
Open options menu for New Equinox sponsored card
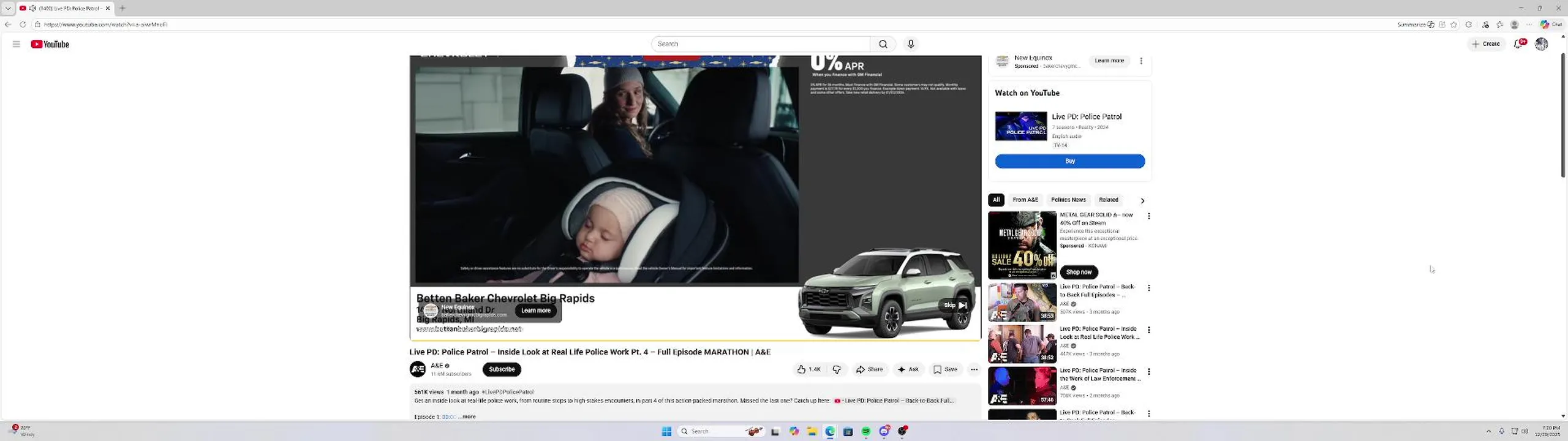(x=1140, y=61)
